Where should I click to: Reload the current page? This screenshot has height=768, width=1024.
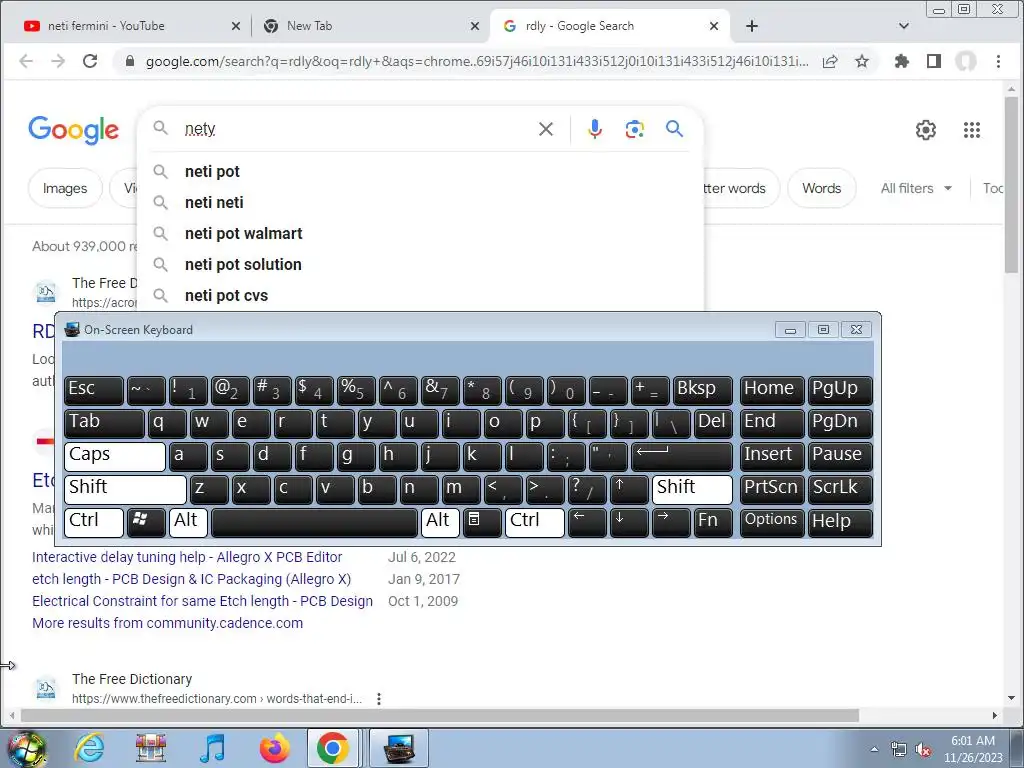tap(90, 61)
